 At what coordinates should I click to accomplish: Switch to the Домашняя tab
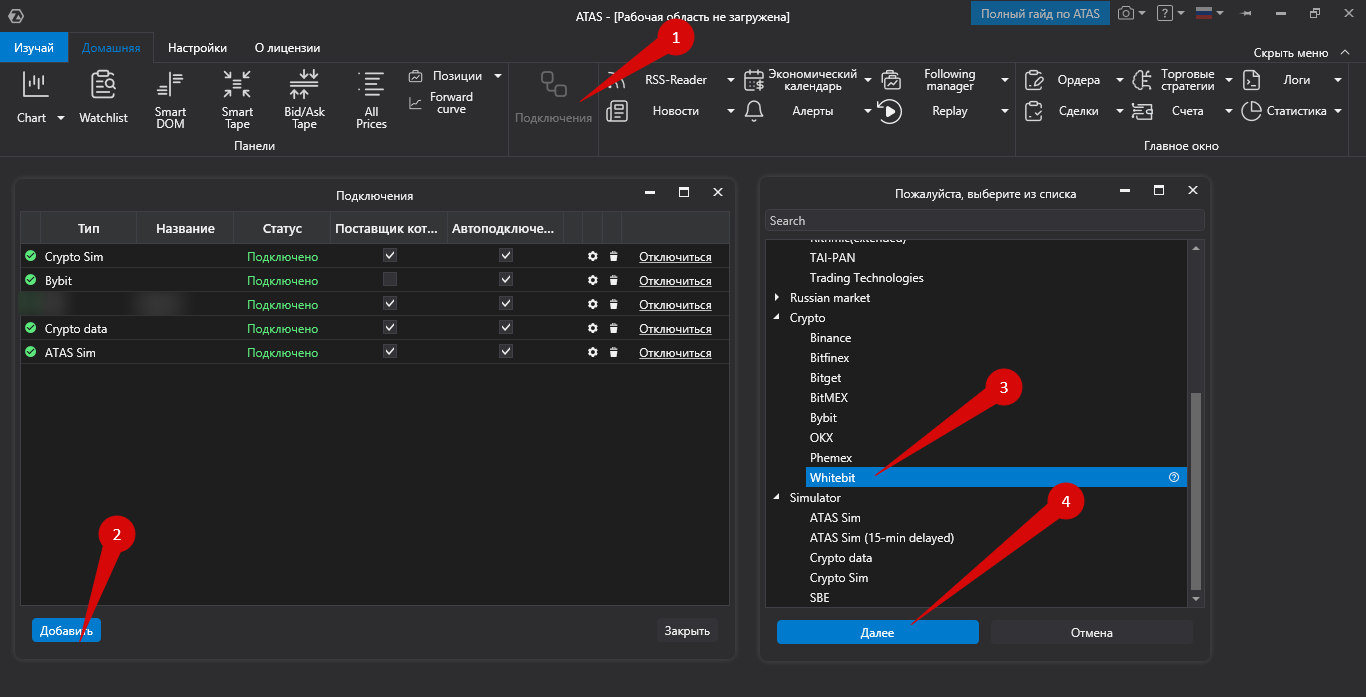pyautogui.click(x=111, y=48)
